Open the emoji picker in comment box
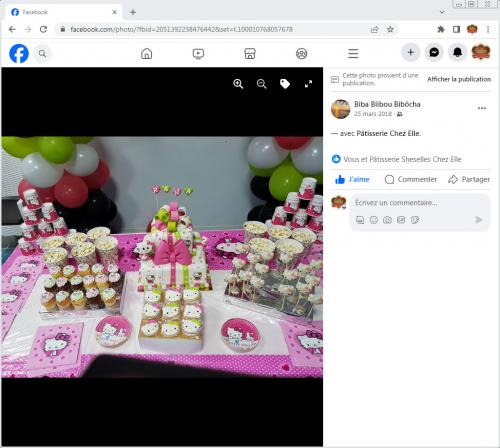 point(374,220)
